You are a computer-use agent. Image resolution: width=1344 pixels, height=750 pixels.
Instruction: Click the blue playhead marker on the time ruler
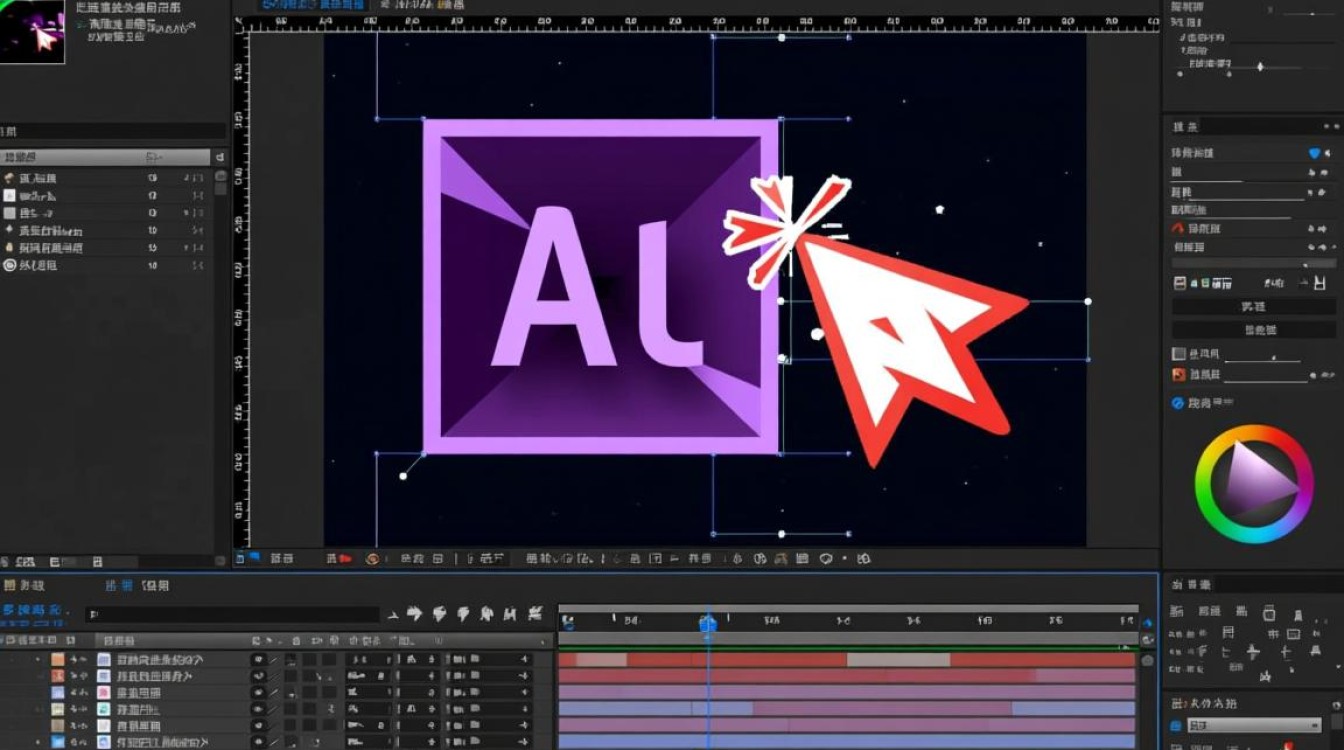tap(708, 623)
